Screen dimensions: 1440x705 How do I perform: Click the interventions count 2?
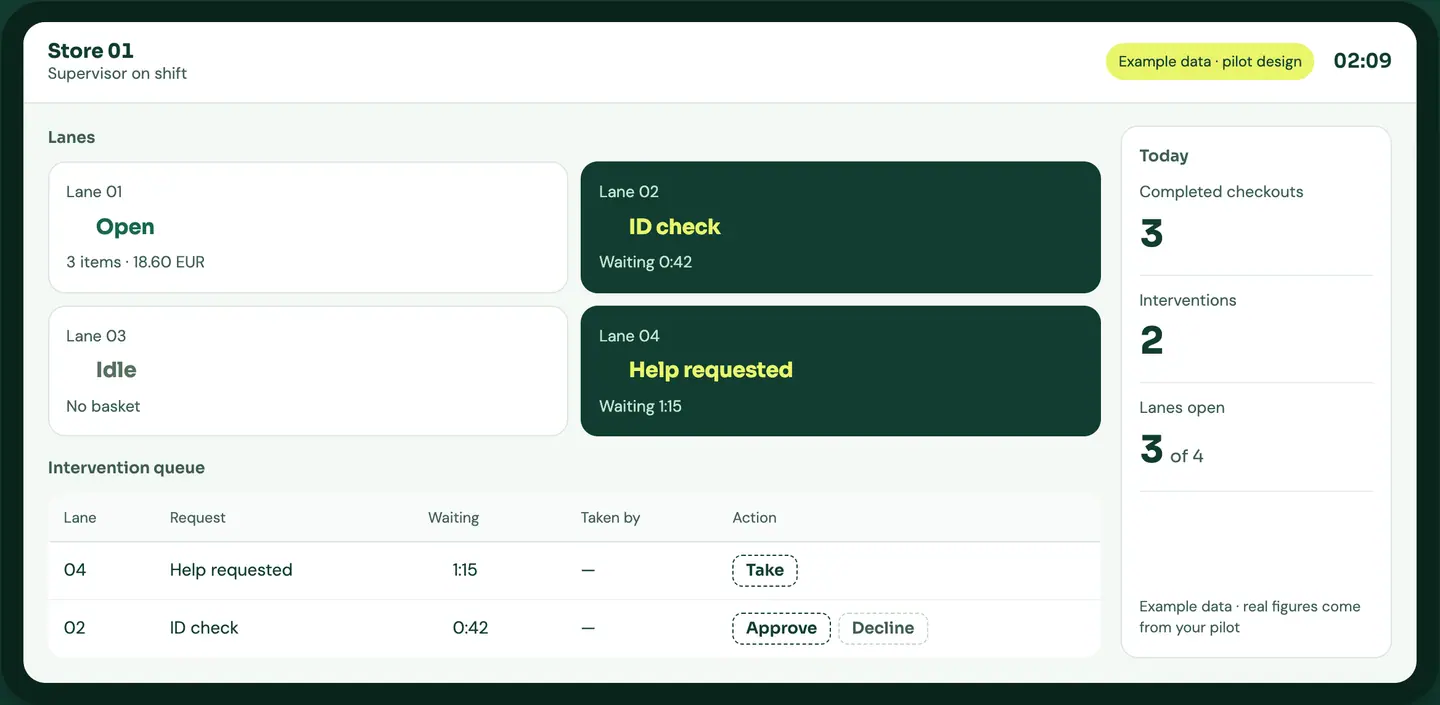1152,341
